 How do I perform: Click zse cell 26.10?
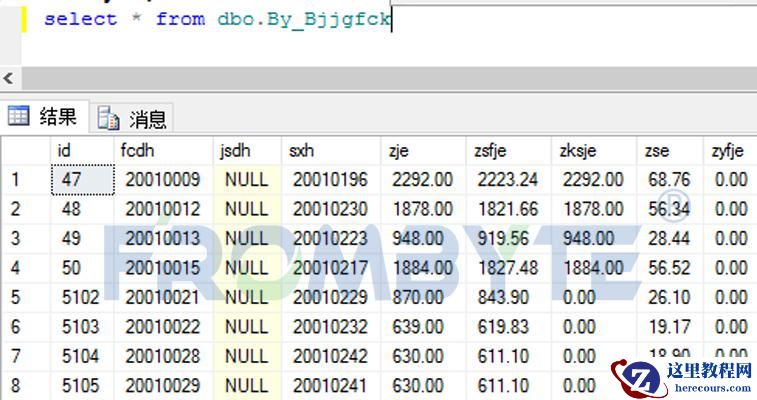click(x=670, y=297)
